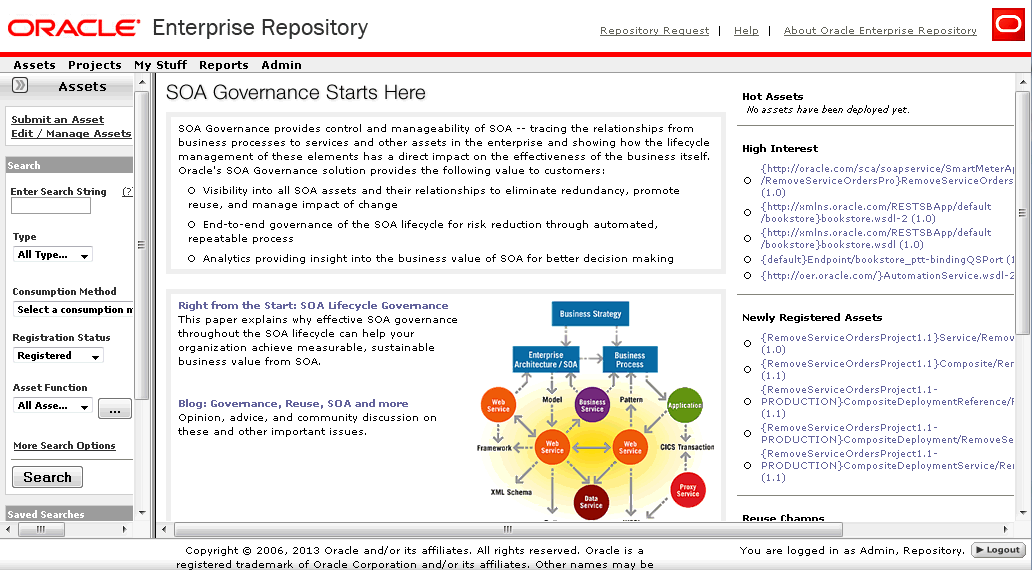Click the Oracle wordmark logo

coord(74,28)
